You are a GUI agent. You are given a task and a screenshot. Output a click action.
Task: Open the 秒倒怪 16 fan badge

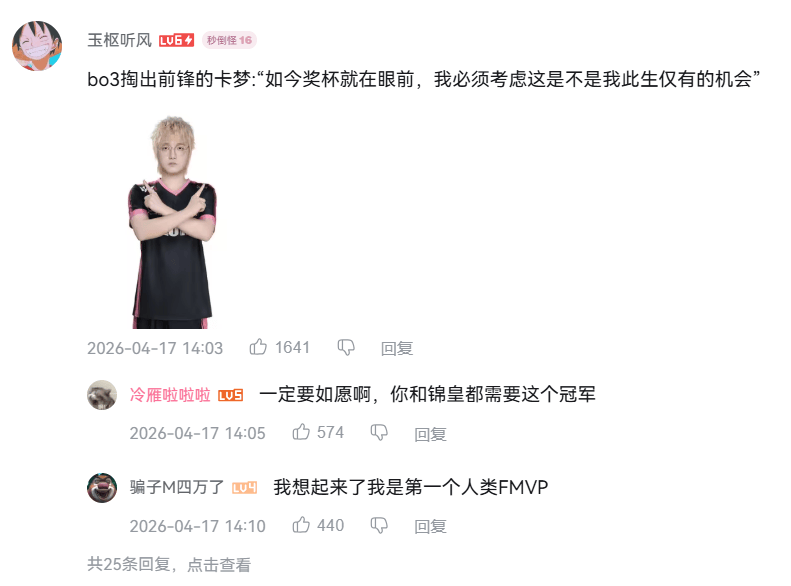230,40
